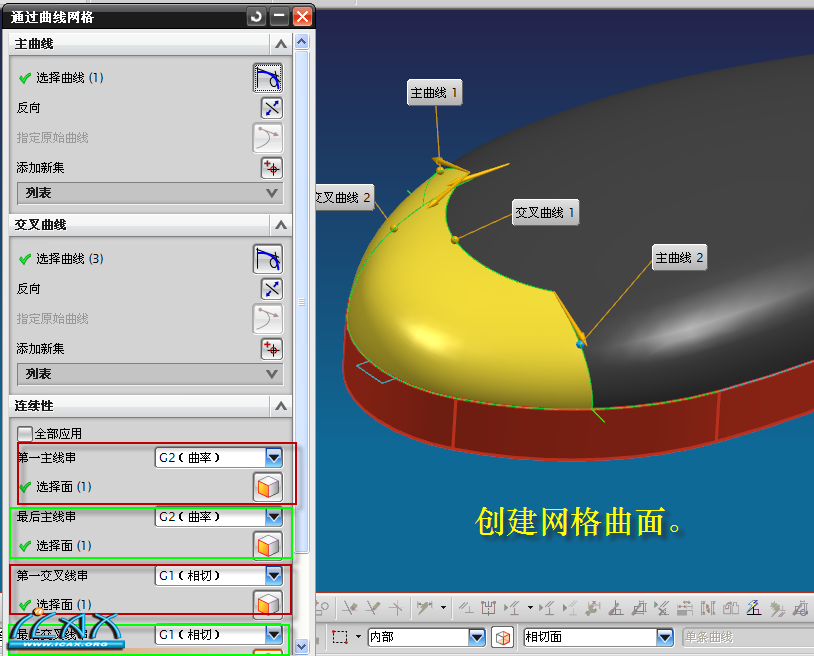This screenshot has width=814, height=656.
Task: Close the 通过曲线网格 dialog
Action: [302, 17]
